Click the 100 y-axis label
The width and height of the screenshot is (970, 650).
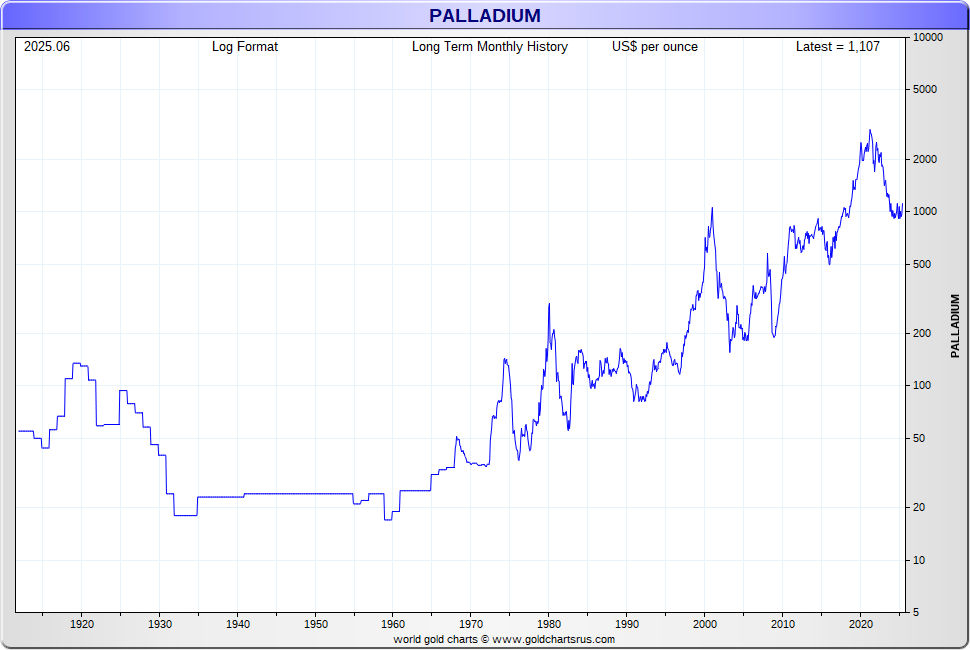pos(922,385)
